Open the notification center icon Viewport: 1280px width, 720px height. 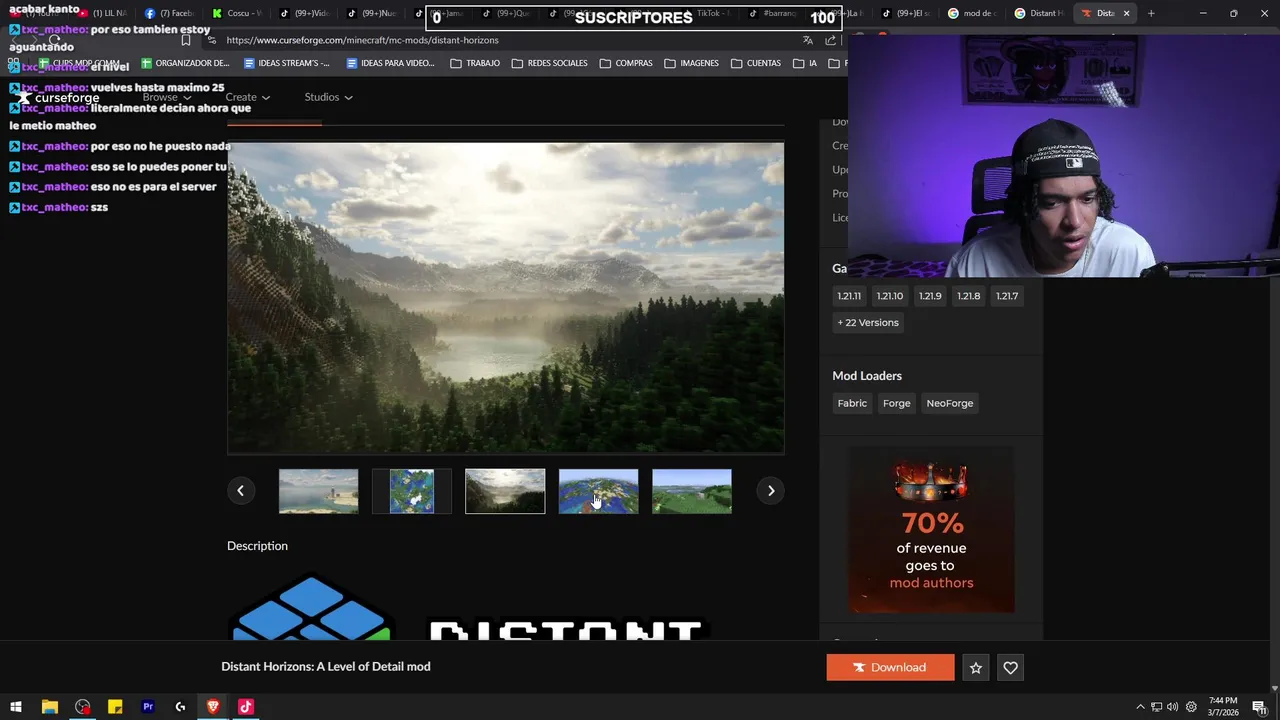[x=1259, y=707]
